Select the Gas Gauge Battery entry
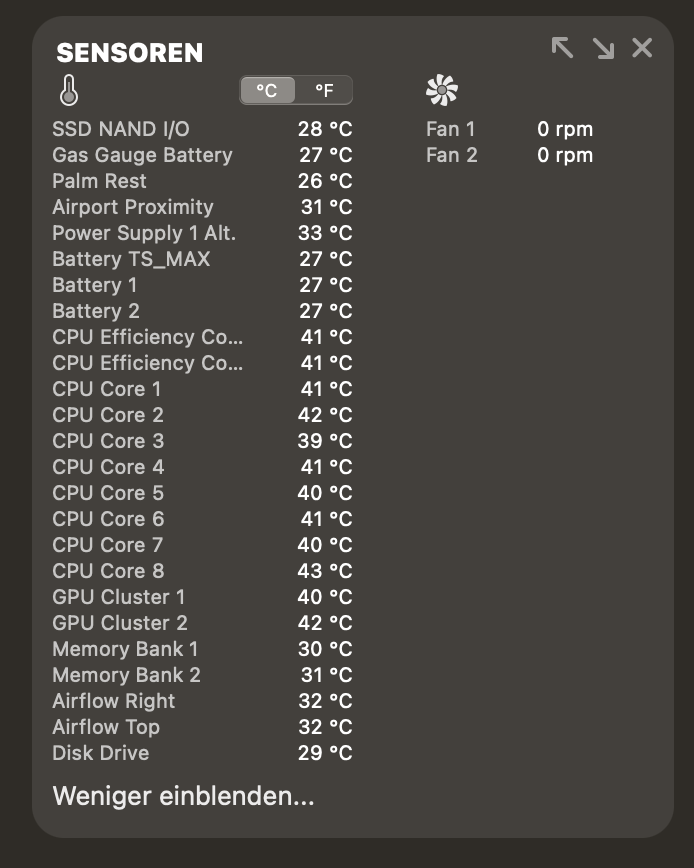The image size is (694, 868). click(x=202, y=155)
